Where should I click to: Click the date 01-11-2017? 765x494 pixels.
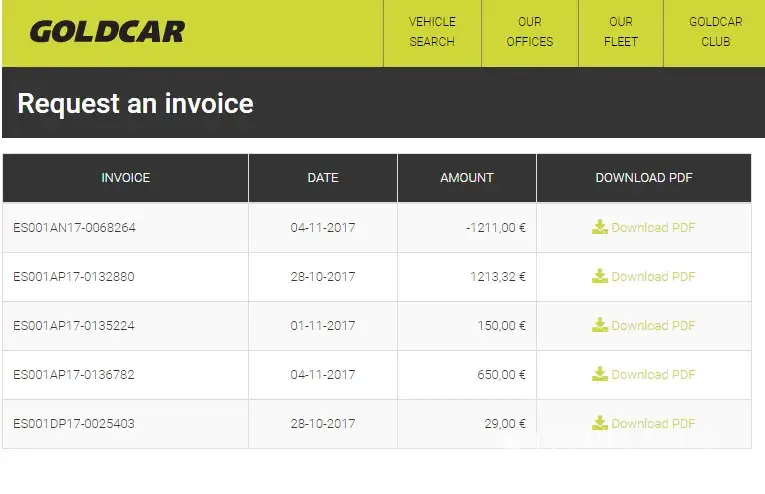point(322,325)
